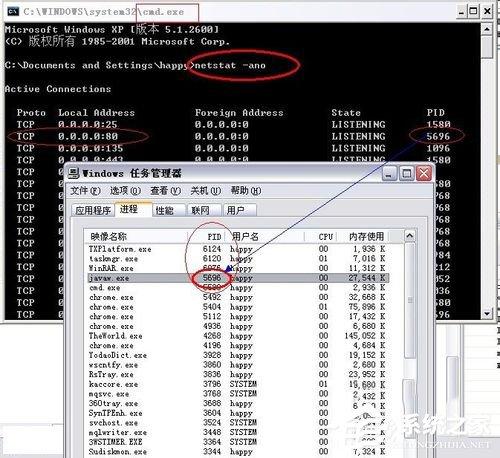Select the mqsvc.exe process row
The width and height of the screenshot is (500, 458).
[x=237, y=394]
